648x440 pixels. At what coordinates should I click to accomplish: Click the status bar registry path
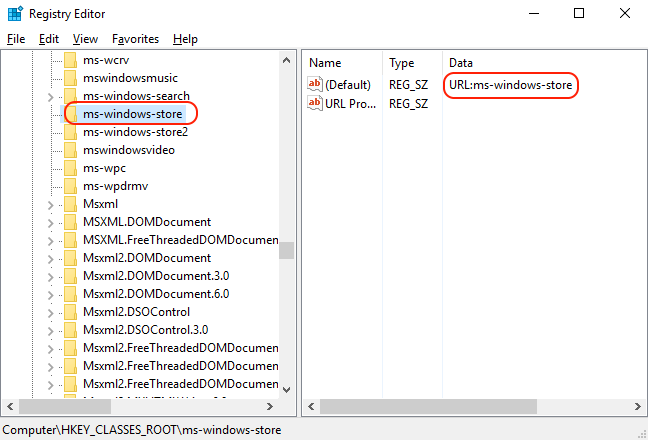click(142, 430)
